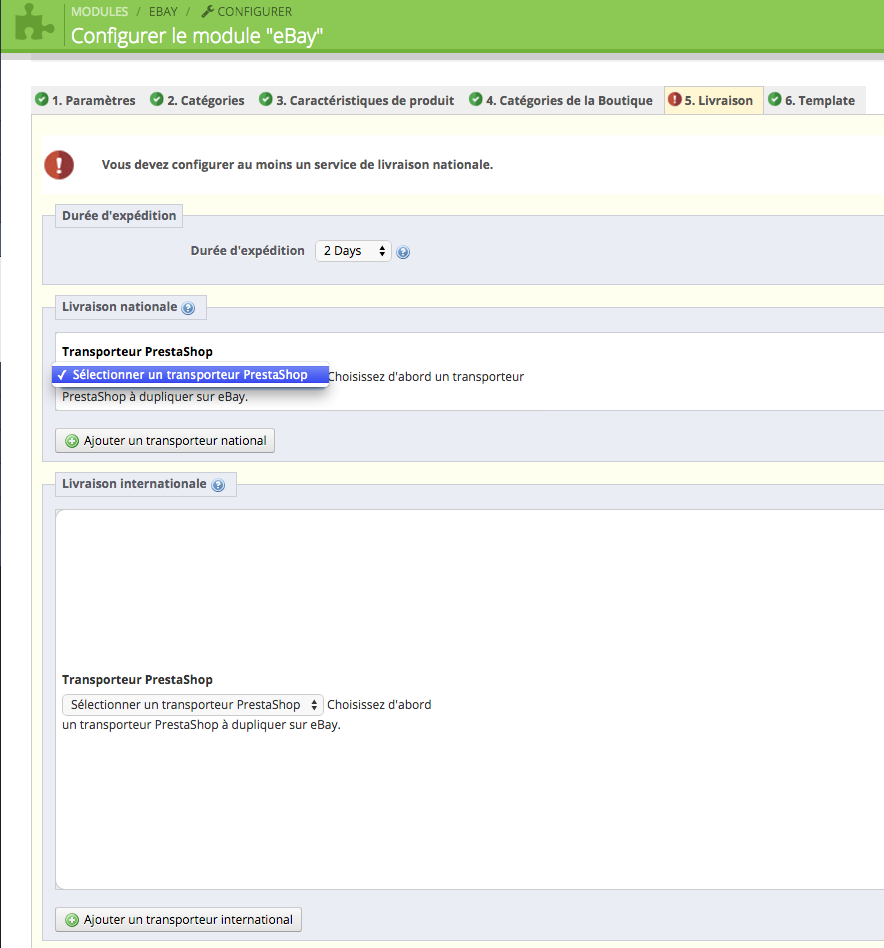Click MODULES breadcrumb link
884x948 pixels.
point(100,11)
